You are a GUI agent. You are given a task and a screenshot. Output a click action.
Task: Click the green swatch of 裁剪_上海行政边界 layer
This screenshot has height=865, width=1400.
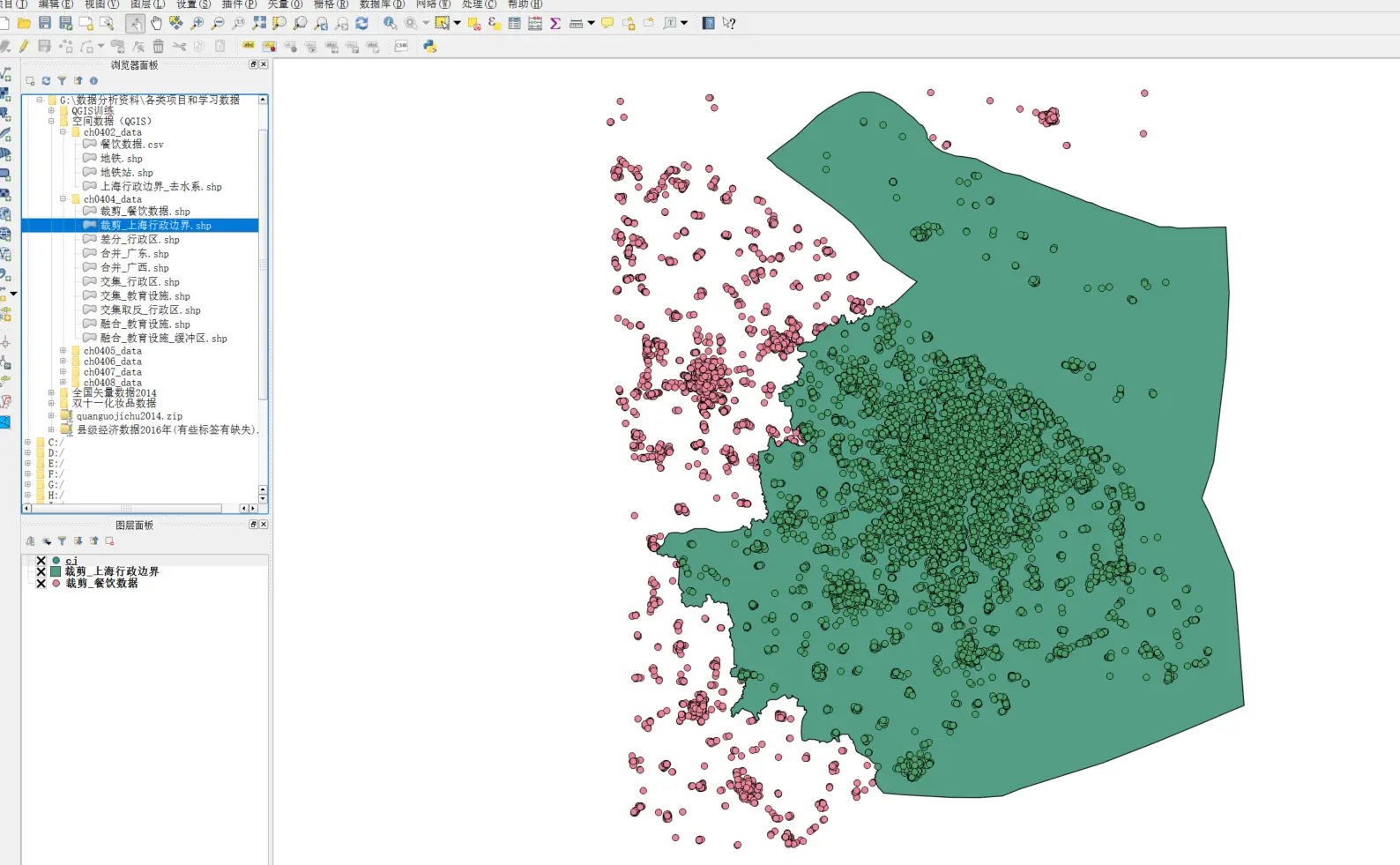pyautogui.click(x=56, y=572)
